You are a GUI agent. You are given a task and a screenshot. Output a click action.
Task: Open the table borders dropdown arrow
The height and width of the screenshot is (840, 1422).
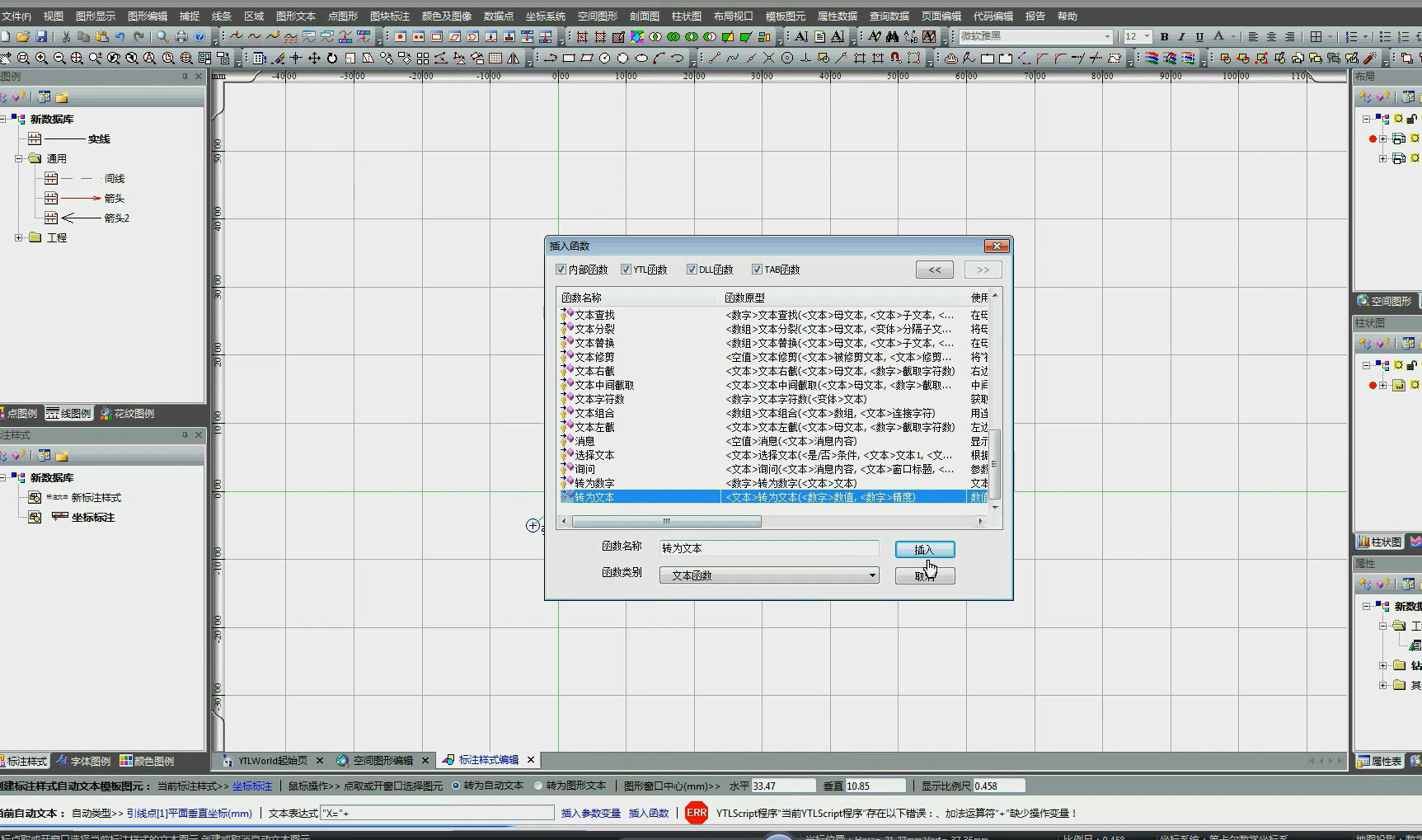pos(1330,36)
